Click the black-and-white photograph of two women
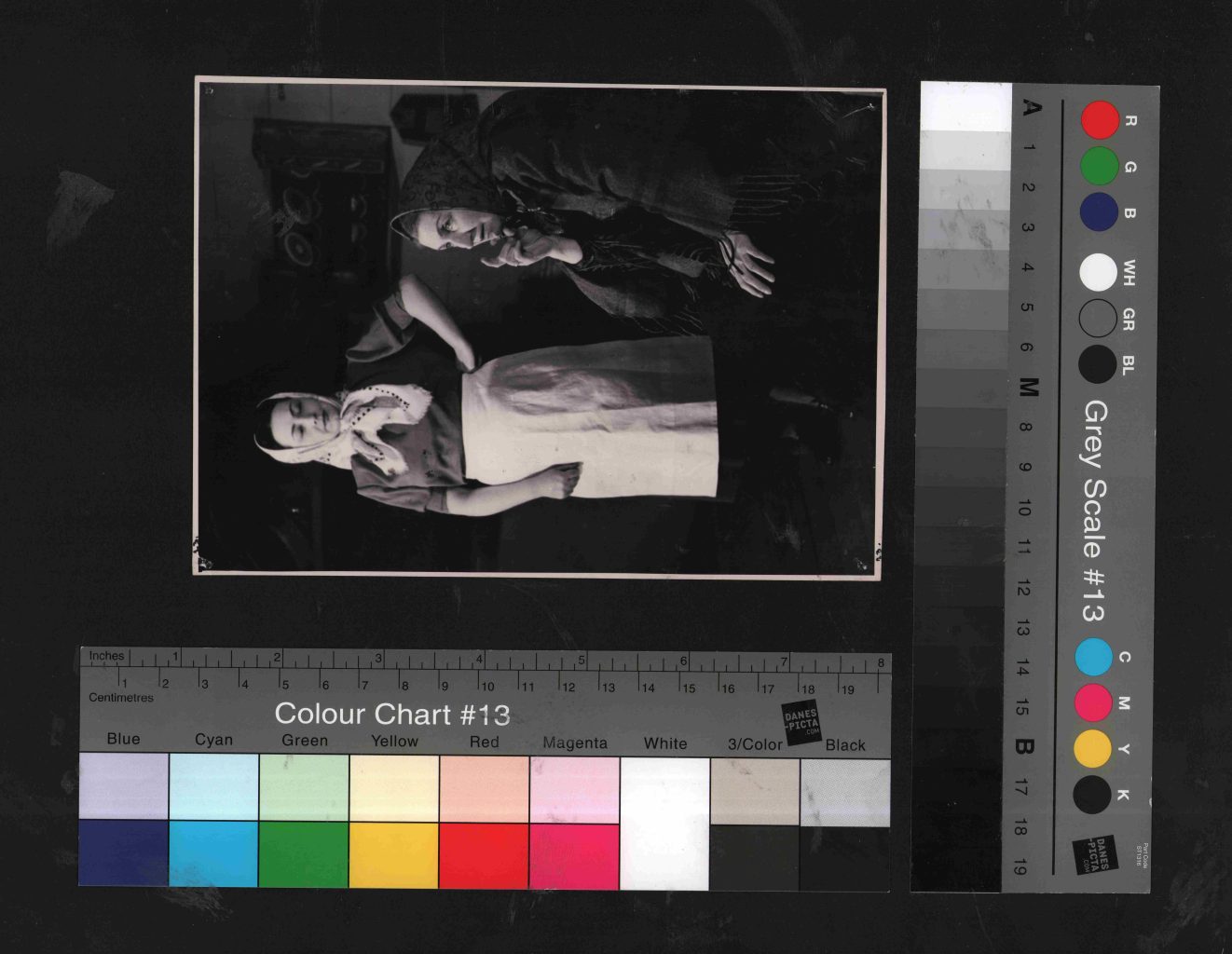The image size is (1232, 954). pos(539,328)
